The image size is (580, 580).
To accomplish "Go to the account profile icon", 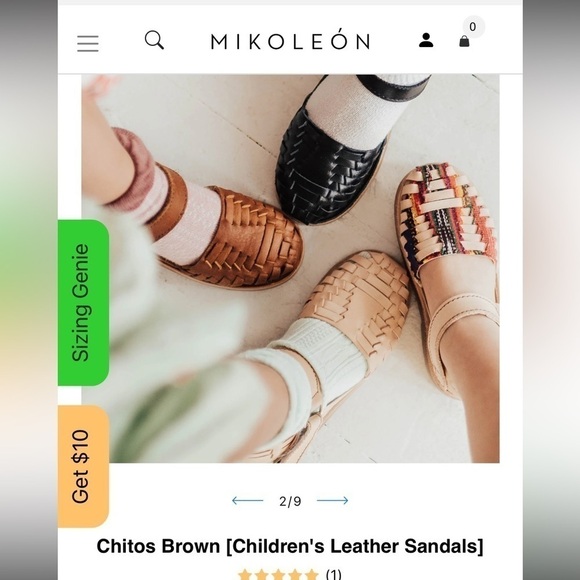I will point(426,40).
